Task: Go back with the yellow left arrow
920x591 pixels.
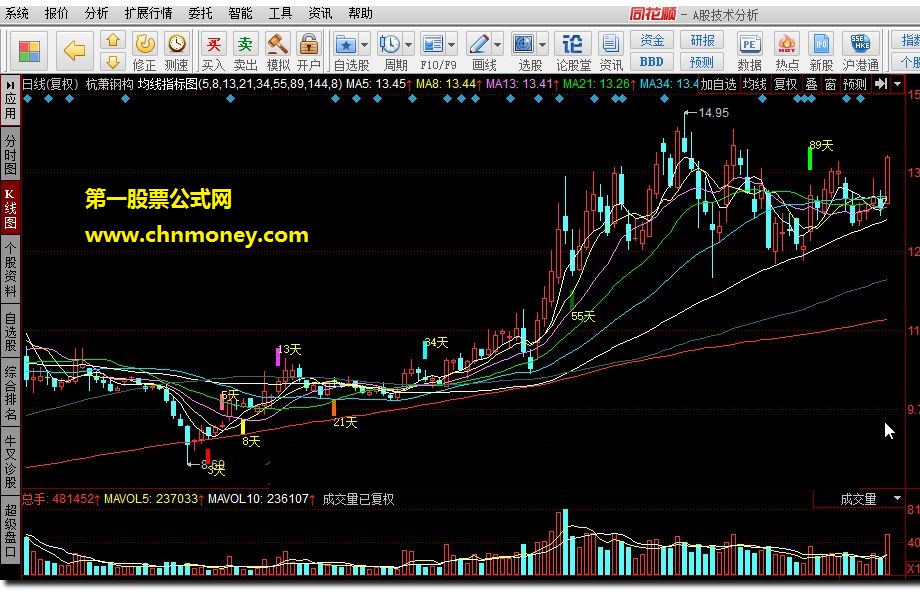Action: [75, 52]
